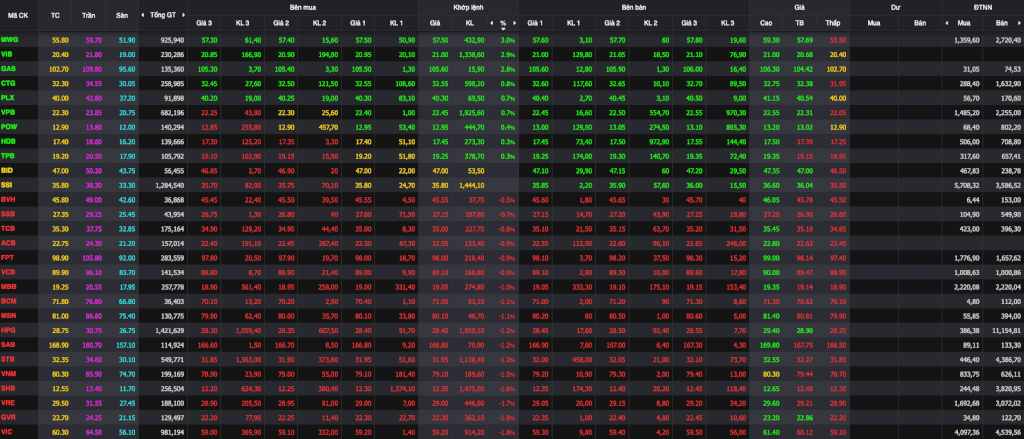Click SSI total value 1,284,540
Viewport: 1024px width, 439px height.
[170, 184]
